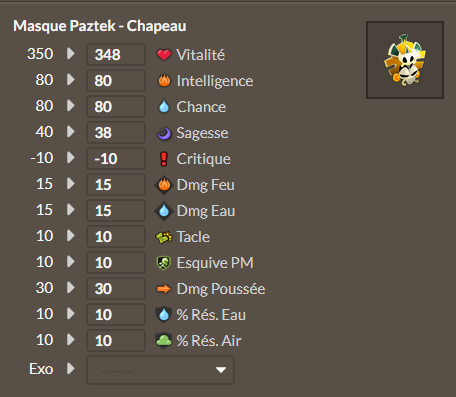Screen dimensions: 456x397
Task: Click the Vitalité heart icon
Action: click(x=164, y=55)
